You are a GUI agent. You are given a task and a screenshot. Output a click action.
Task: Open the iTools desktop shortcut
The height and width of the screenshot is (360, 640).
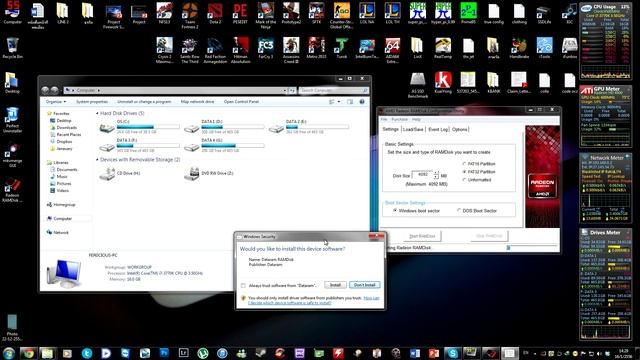tap(544, 48)
